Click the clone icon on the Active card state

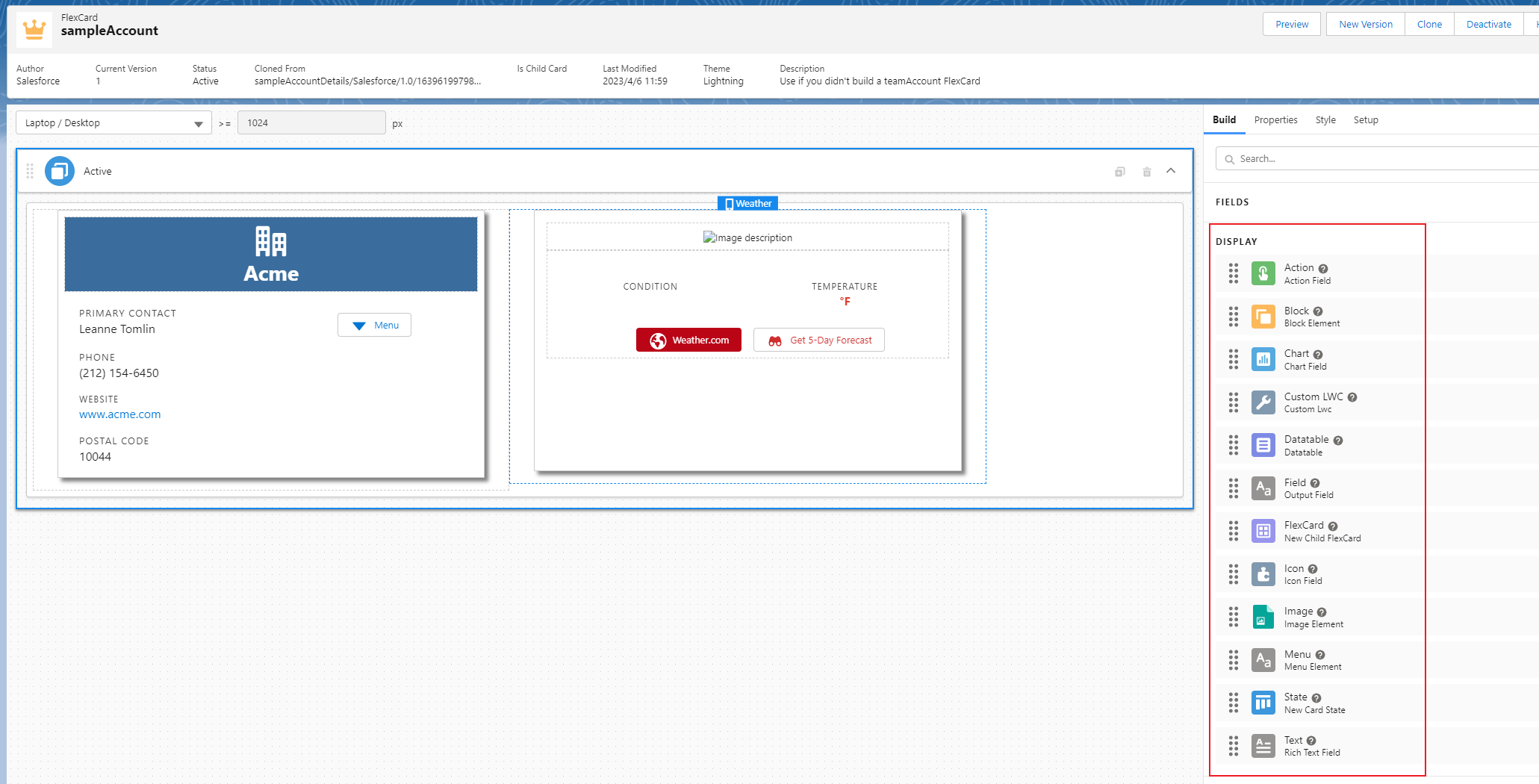point(1119,171)
